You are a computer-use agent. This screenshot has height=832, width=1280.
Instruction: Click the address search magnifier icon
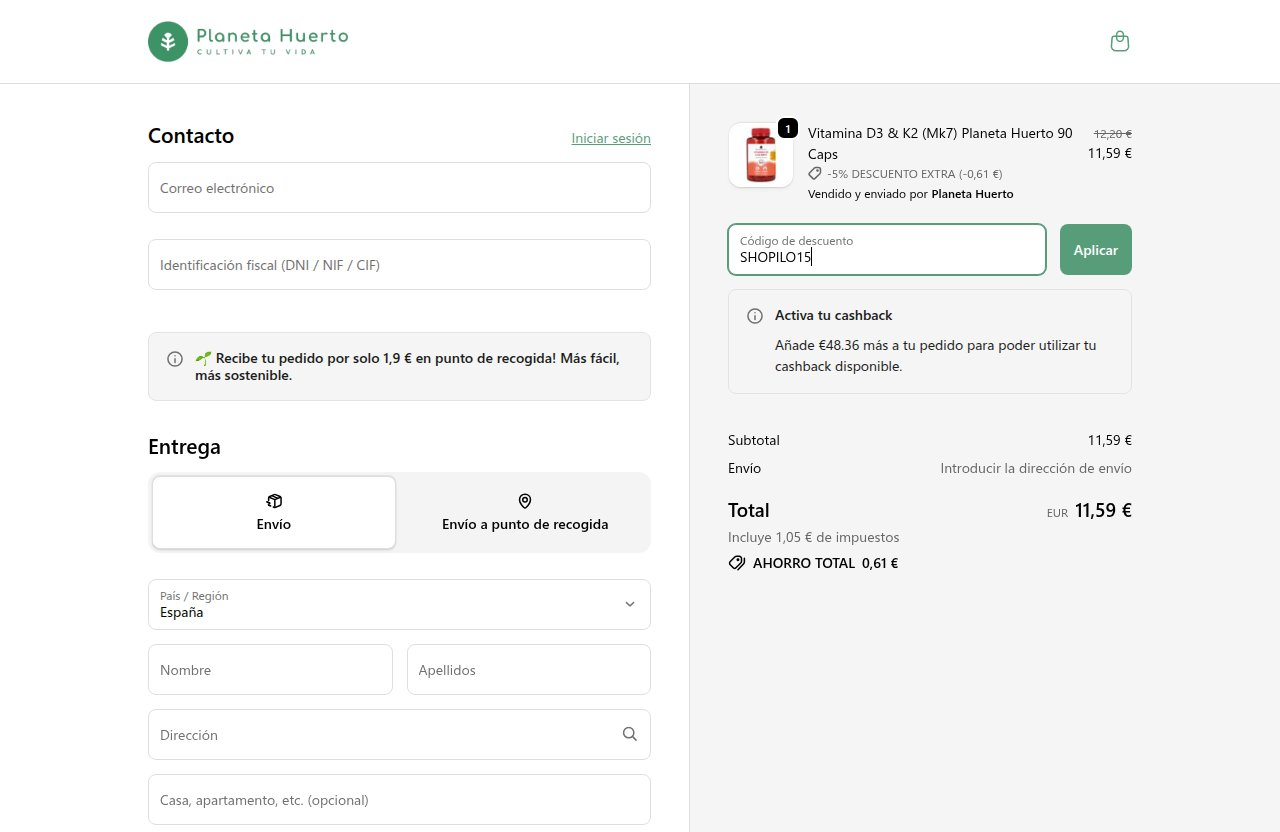(x=629, y=734)
